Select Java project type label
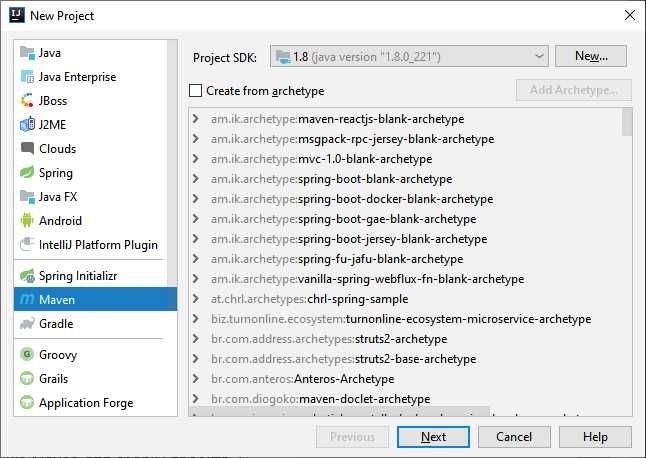The image size is (646, 458). click(x=49, y=53)
